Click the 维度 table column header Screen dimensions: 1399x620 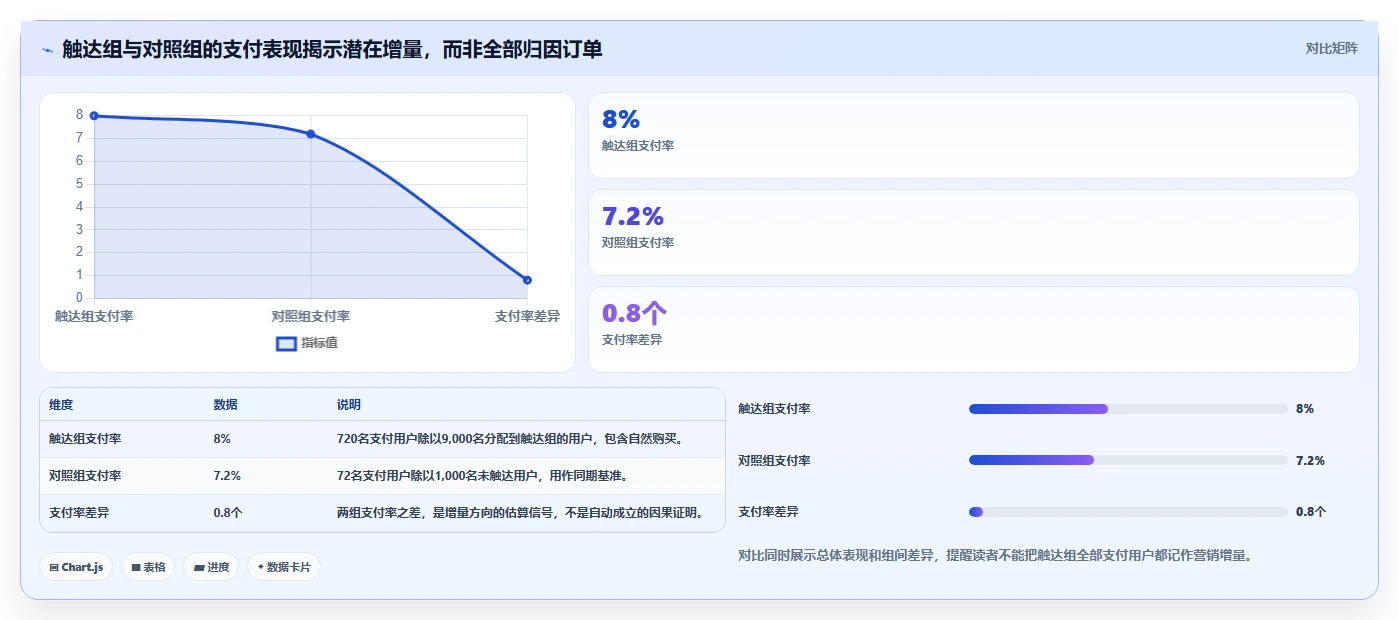(61, 405)
